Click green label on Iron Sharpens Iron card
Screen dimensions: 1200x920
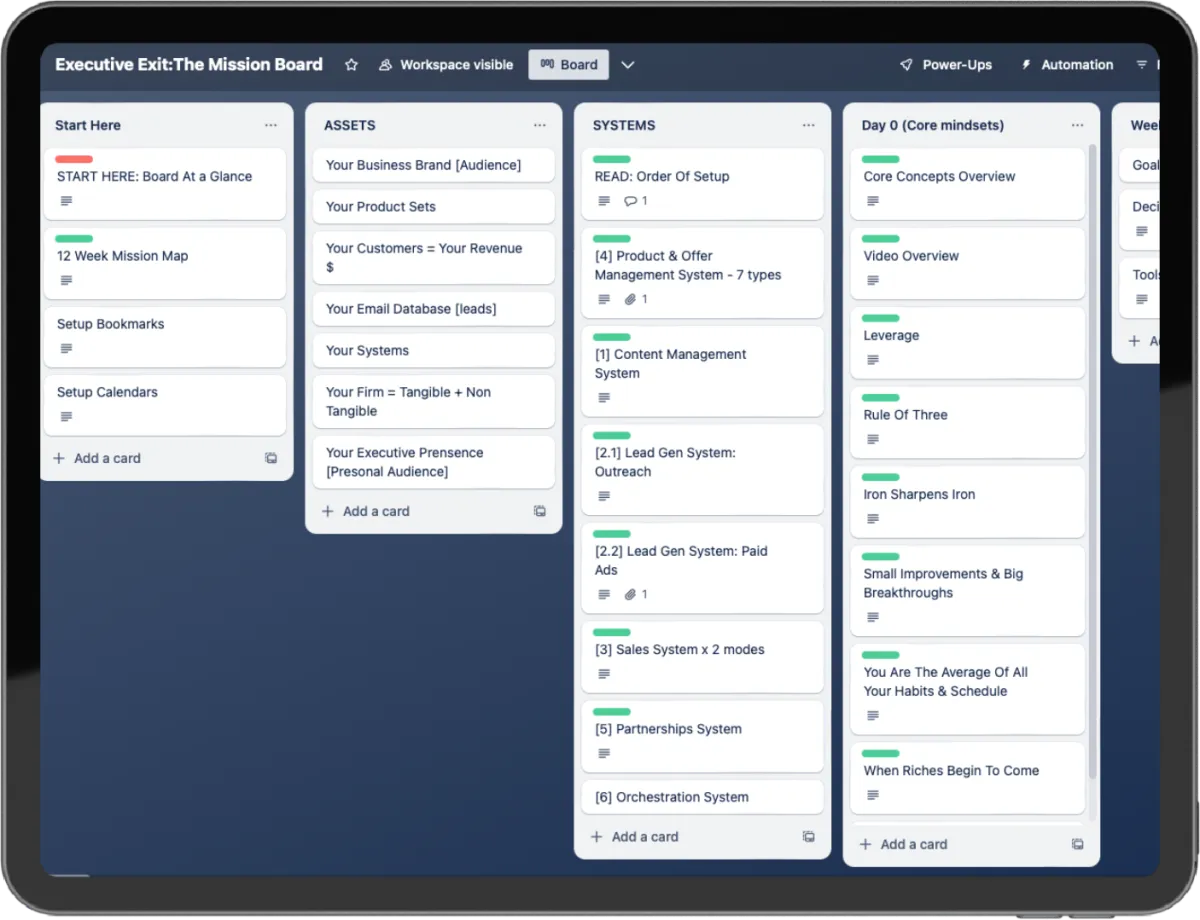(880, 478)
